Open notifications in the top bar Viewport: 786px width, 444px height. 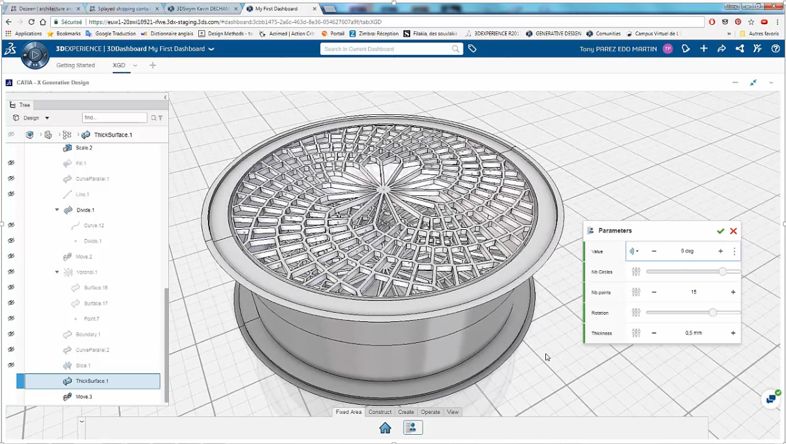685,49
